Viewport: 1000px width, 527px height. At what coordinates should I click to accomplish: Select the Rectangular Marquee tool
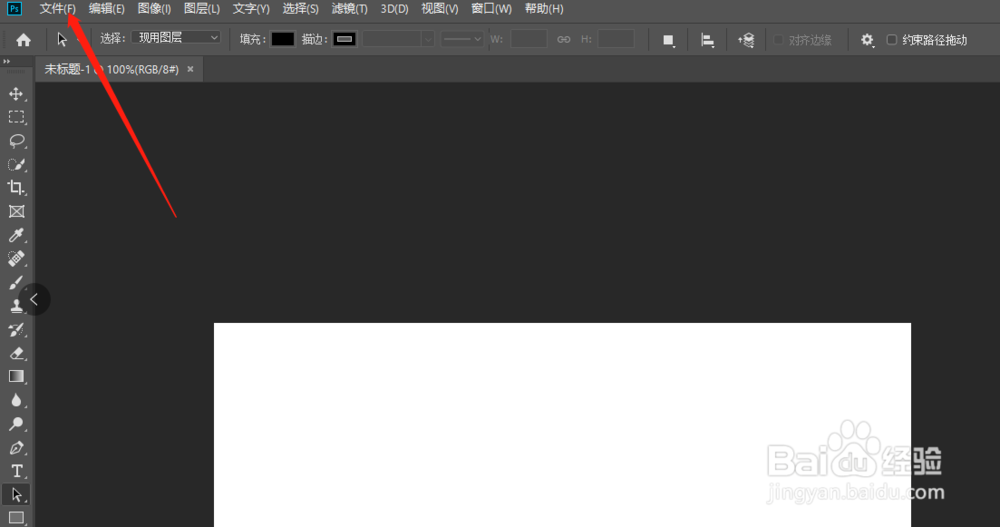coord(16,117)
